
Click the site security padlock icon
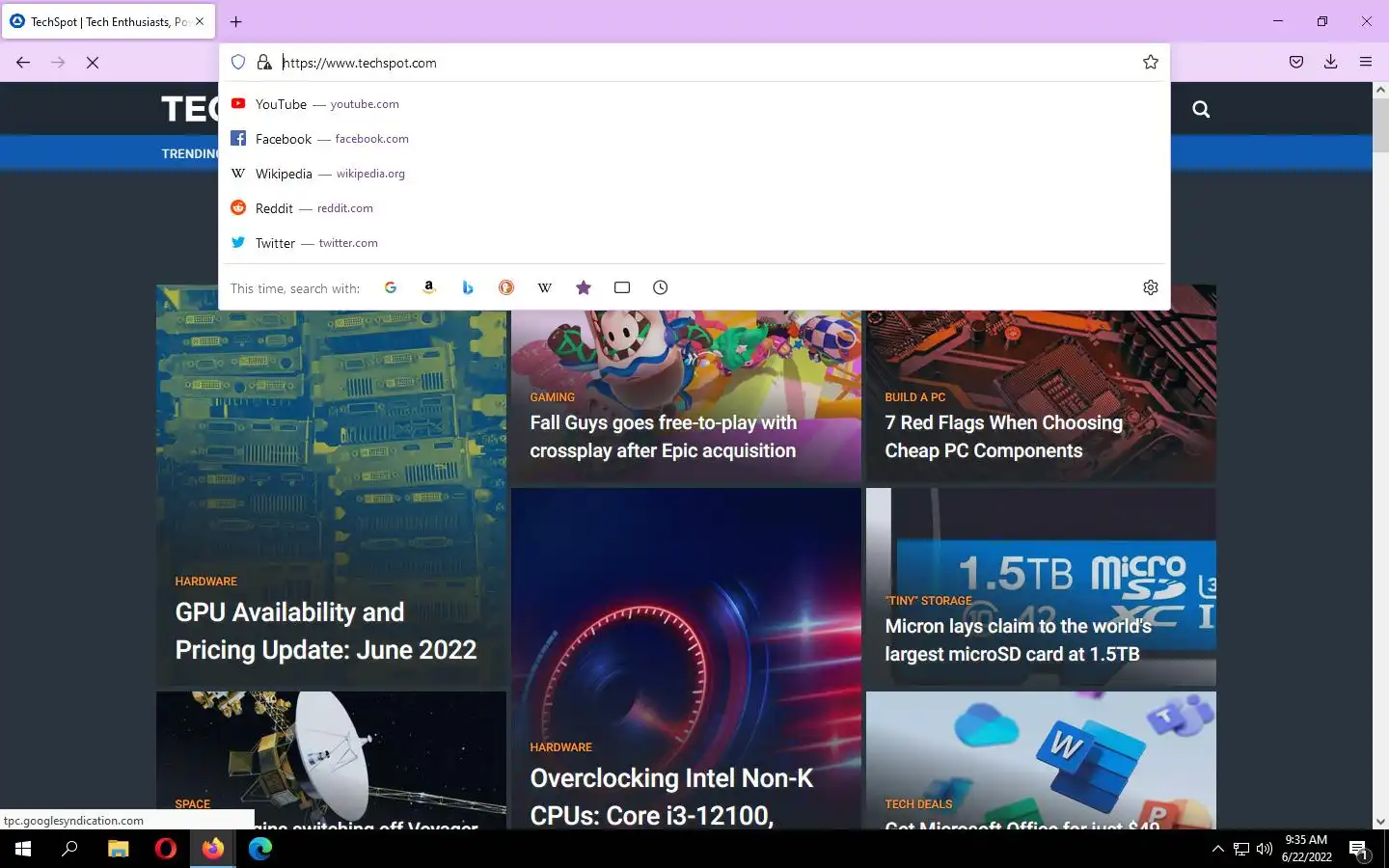coord(264,62)
